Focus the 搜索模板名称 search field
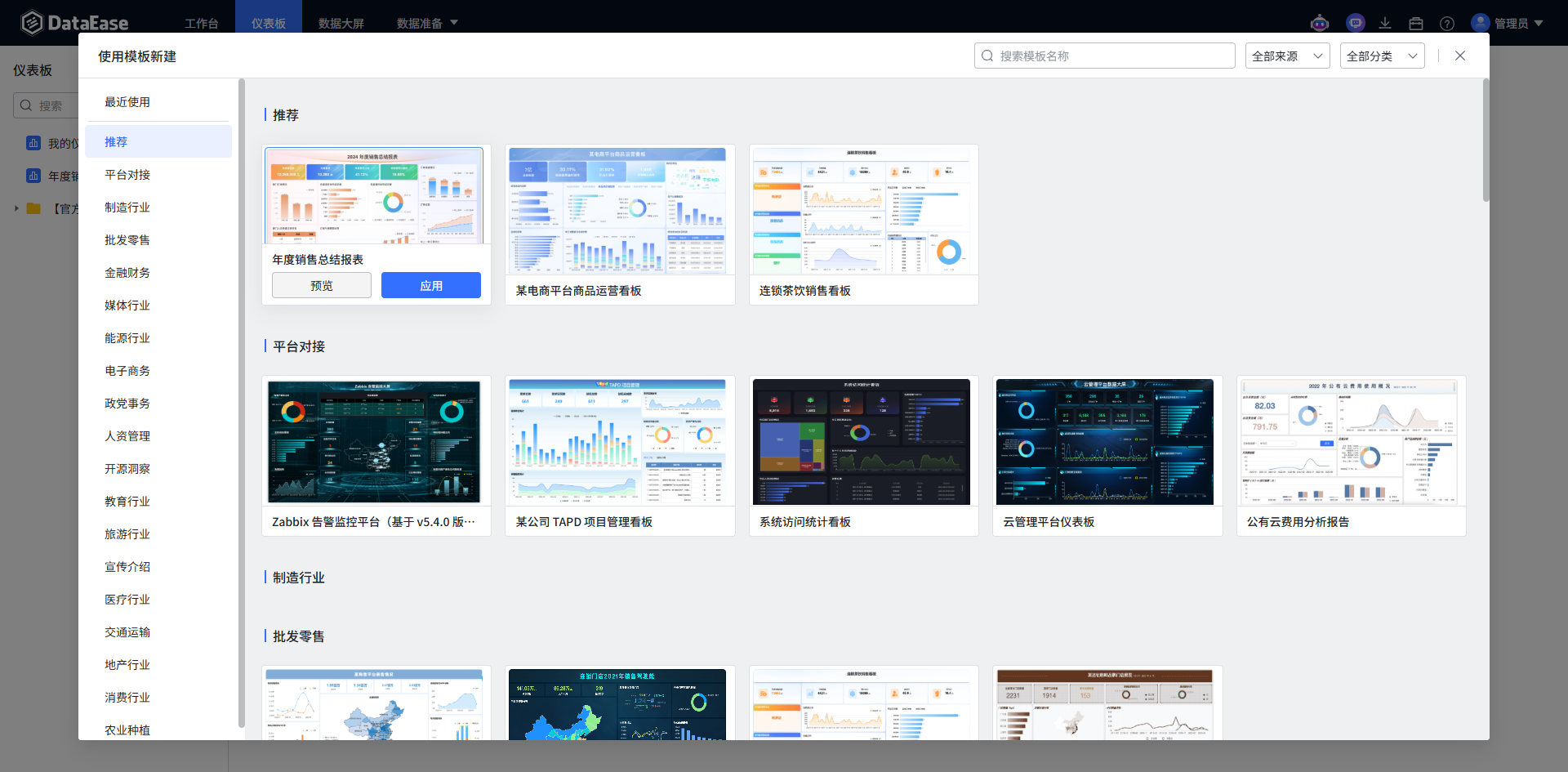 click(x=1105, y=56)
